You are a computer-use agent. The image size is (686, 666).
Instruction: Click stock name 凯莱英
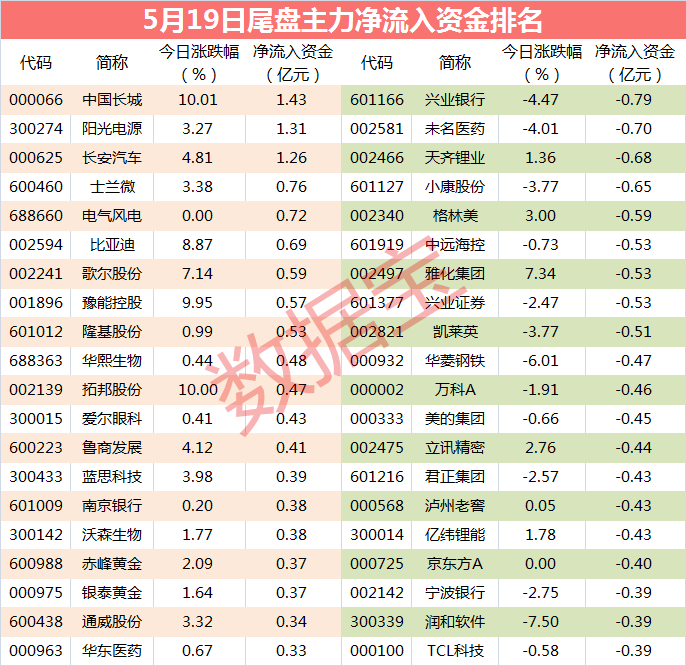coord(455,332)
